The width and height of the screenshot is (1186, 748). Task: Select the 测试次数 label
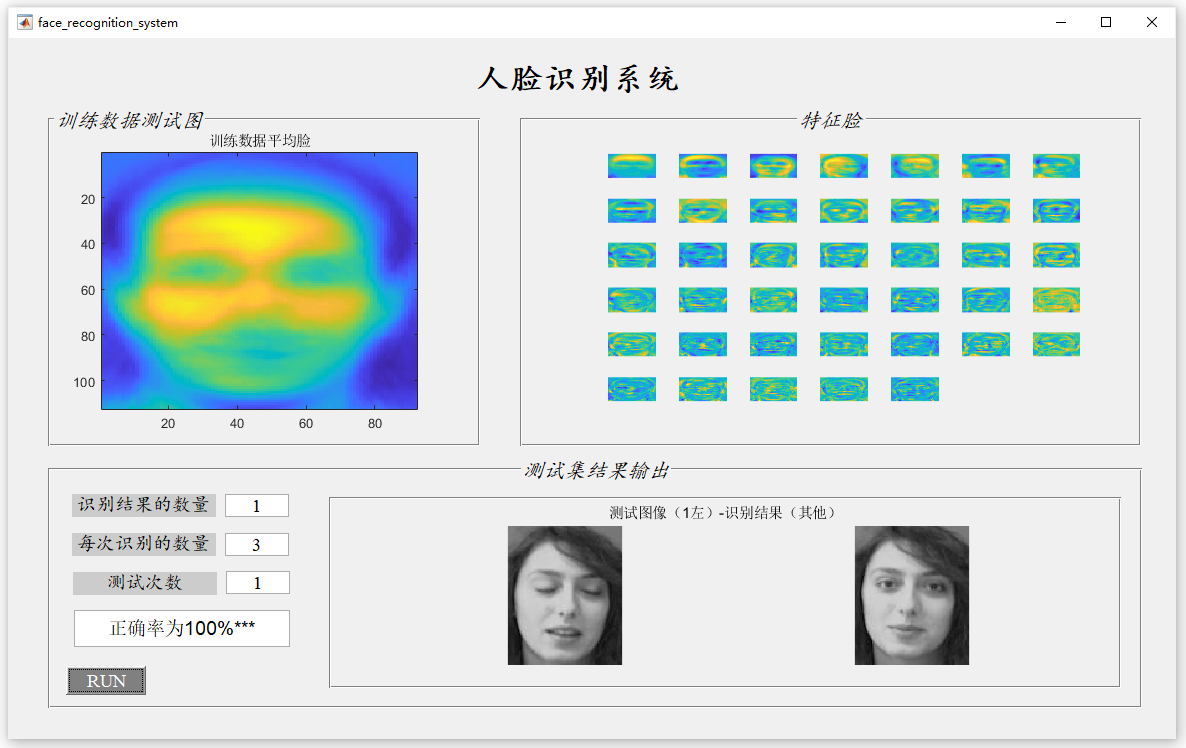pos(144,583)
